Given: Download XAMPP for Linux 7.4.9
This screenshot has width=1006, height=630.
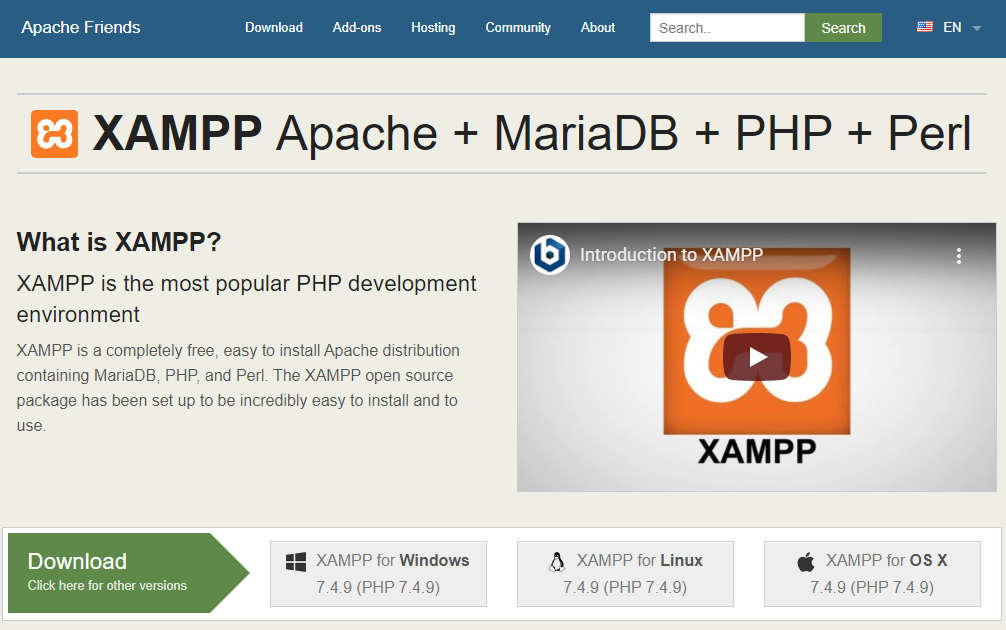Looking at the screenshot, I should [x=625, y=574].
